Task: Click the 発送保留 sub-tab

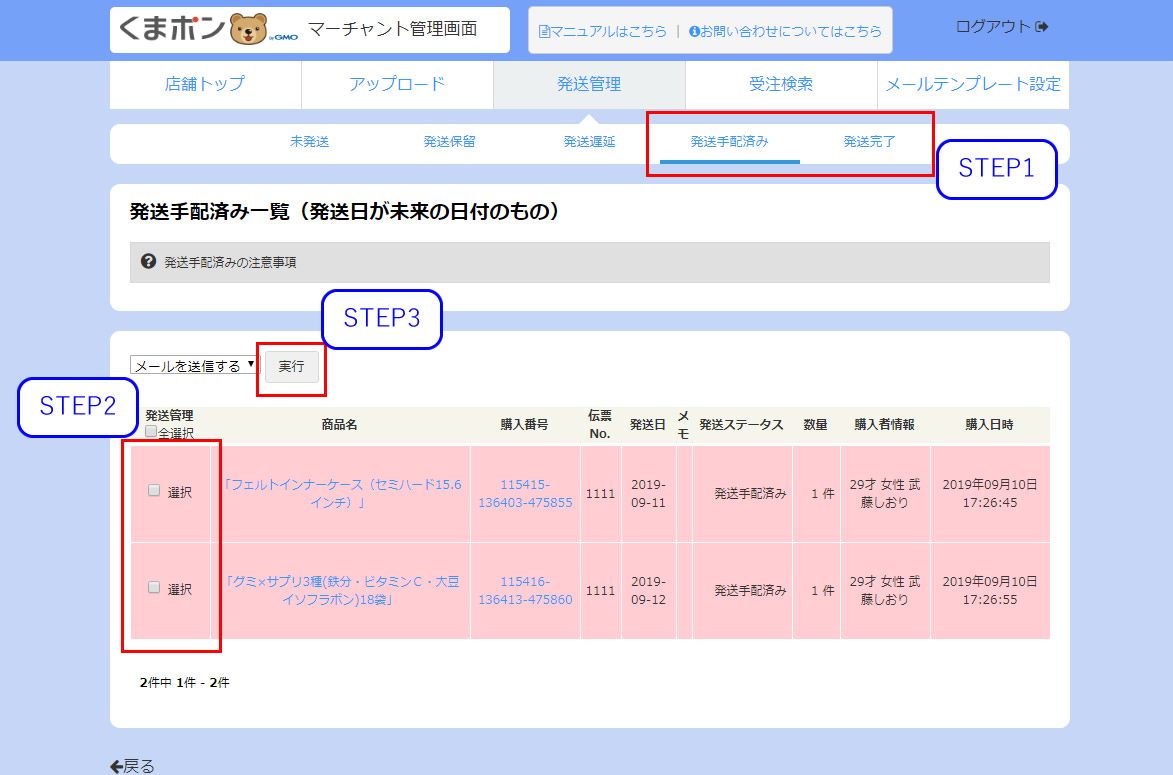Action: pyautogui.click(x=449, y=142)
